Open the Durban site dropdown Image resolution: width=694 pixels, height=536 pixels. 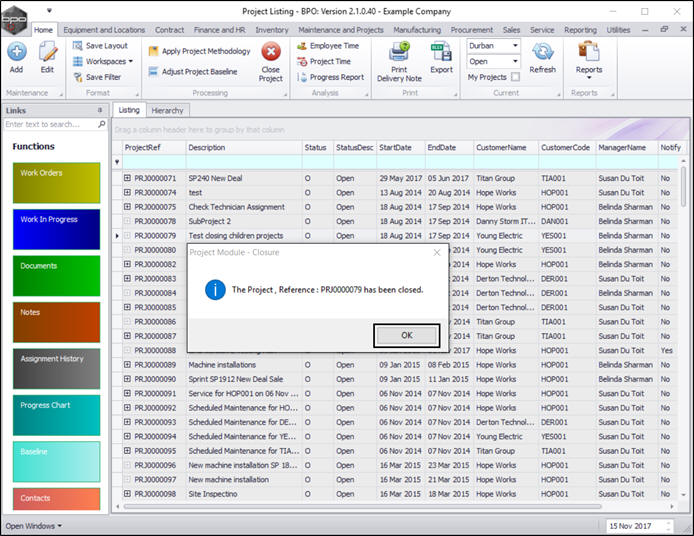pos(515,46)
